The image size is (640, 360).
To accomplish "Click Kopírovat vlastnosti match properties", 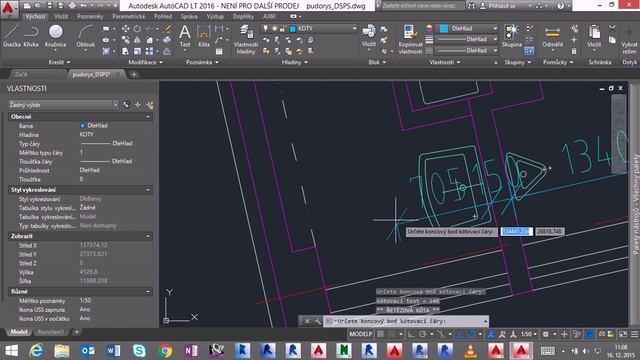I will (411, 39).
